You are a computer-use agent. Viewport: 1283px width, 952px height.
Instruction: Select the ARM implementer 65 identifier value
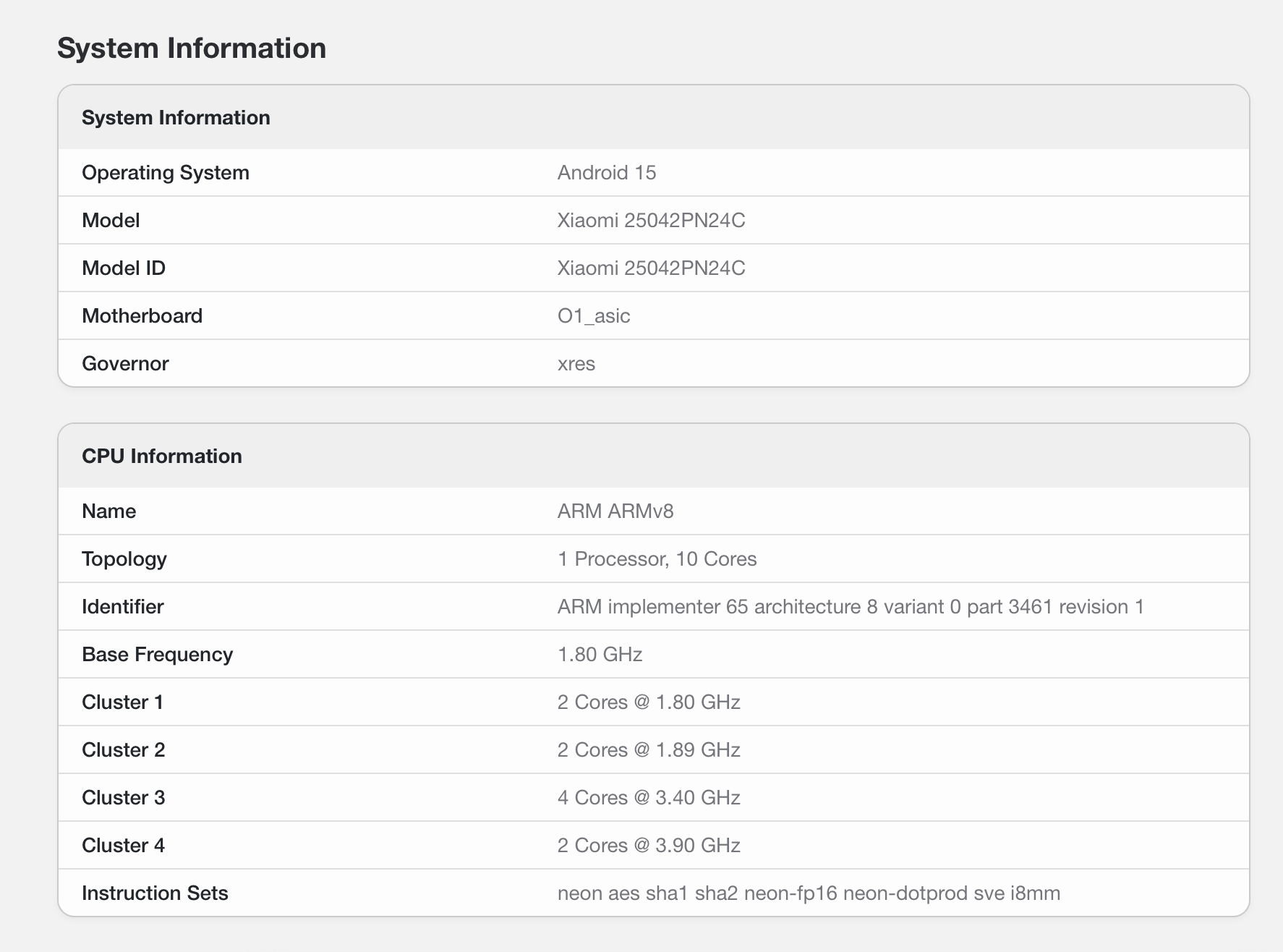coord(851,607)
